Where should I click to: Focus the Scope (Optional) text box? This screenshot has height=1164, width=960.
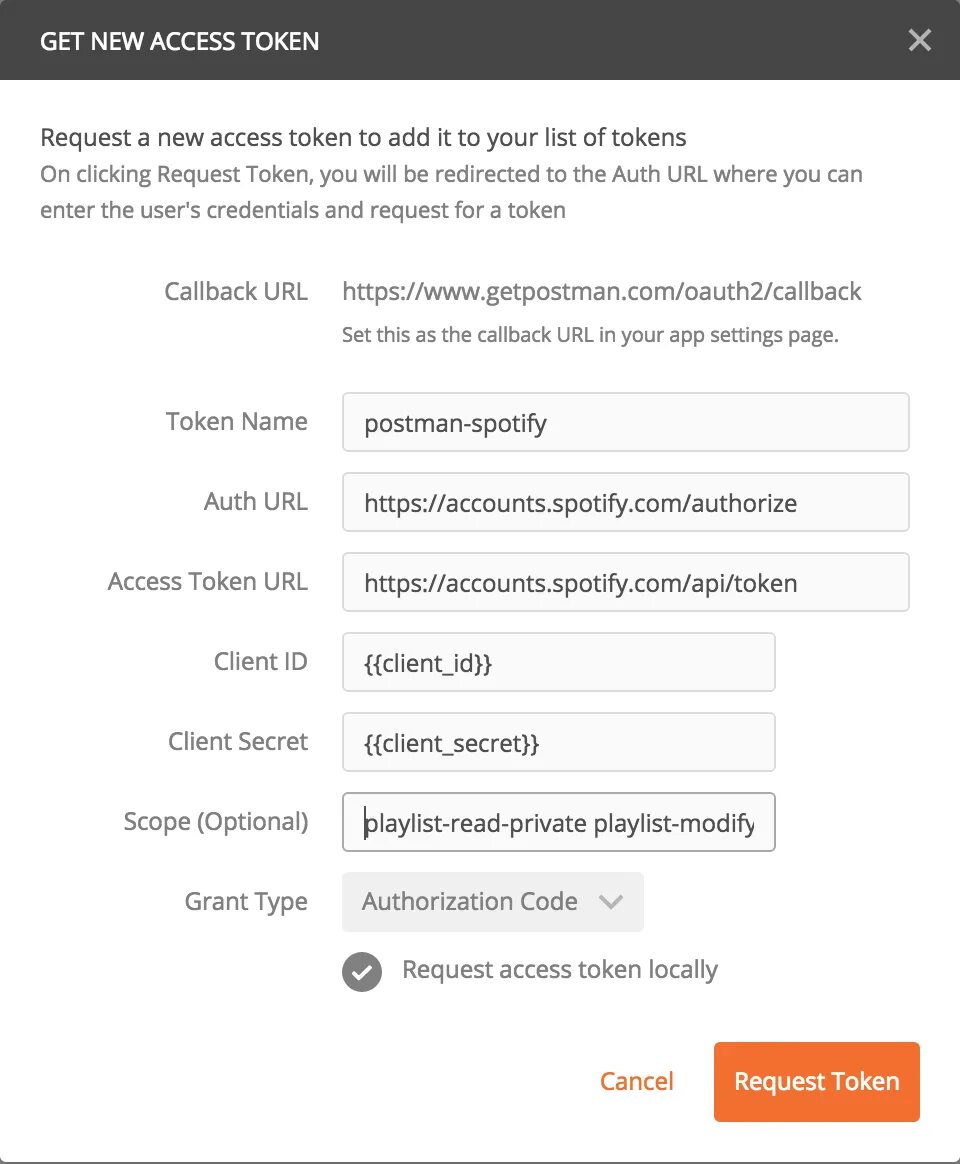(x=558, y=822)
